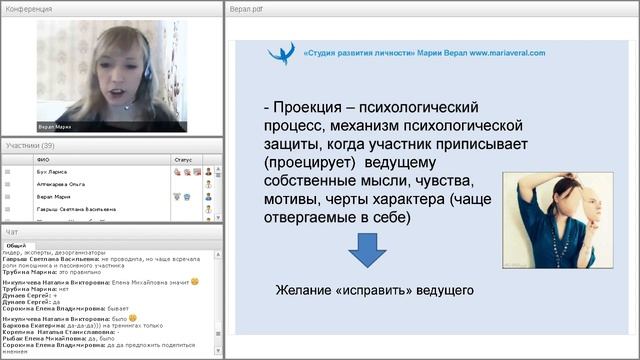Click the woman with mask photo on slide

pos(558,220)
